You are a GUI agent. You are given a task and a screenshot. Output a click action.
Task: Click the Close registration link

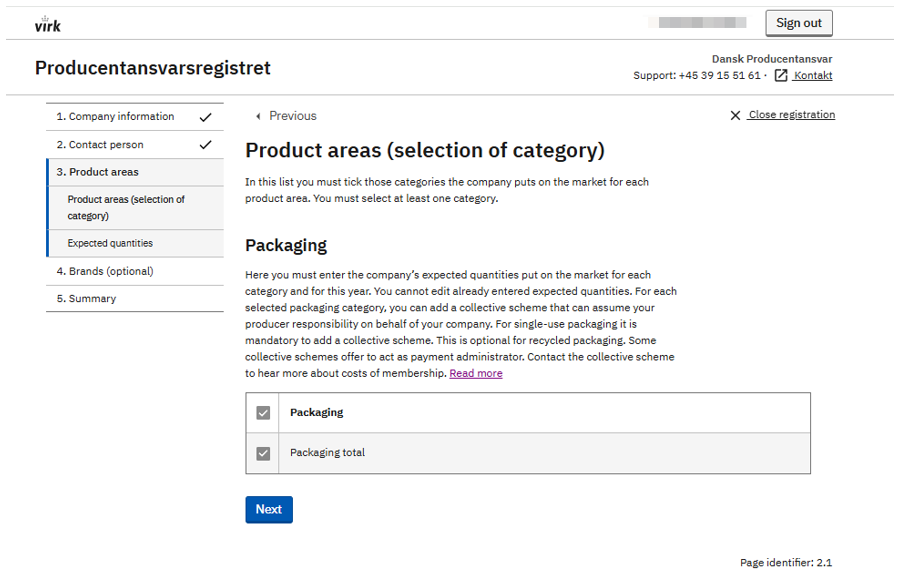click(x=791, y=115)
